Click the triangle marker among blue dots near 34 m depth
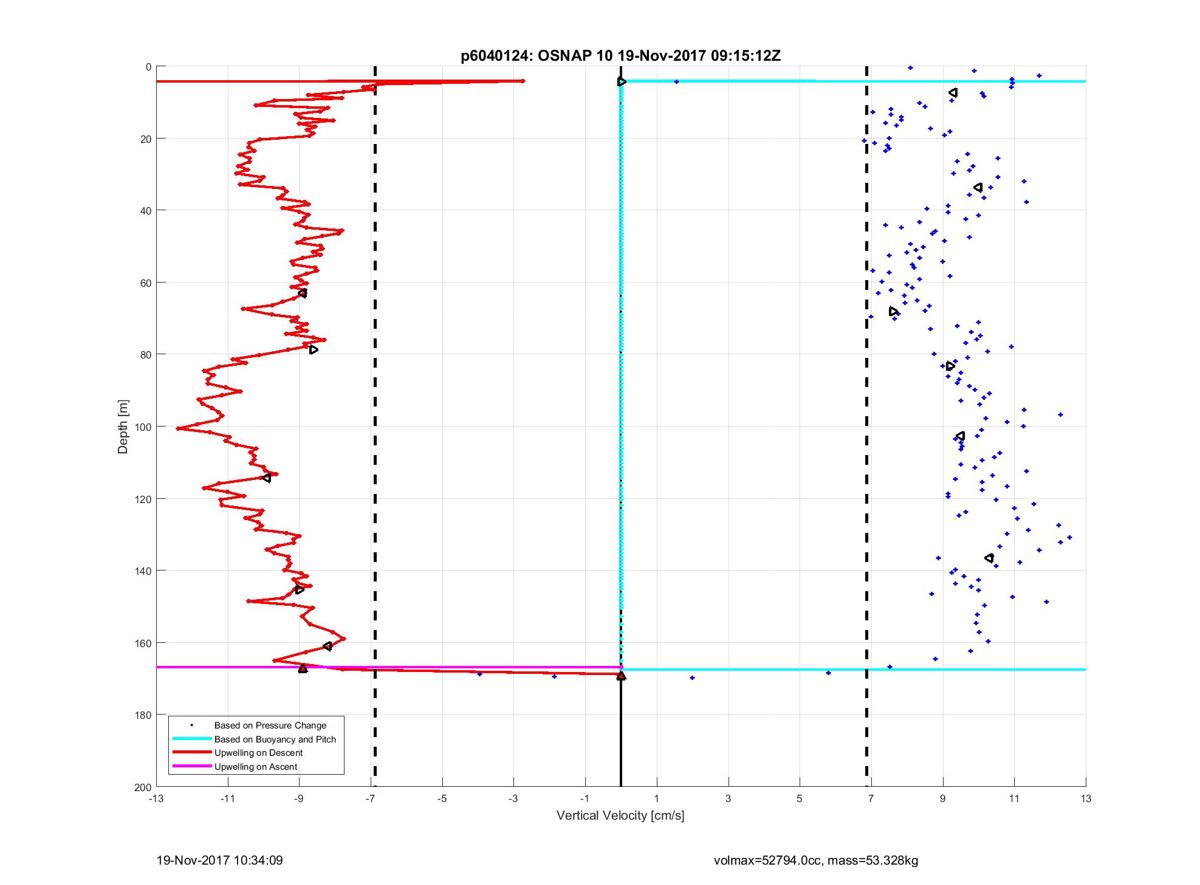Screen dimensions: 1200x885 click(x=978, y=188)
